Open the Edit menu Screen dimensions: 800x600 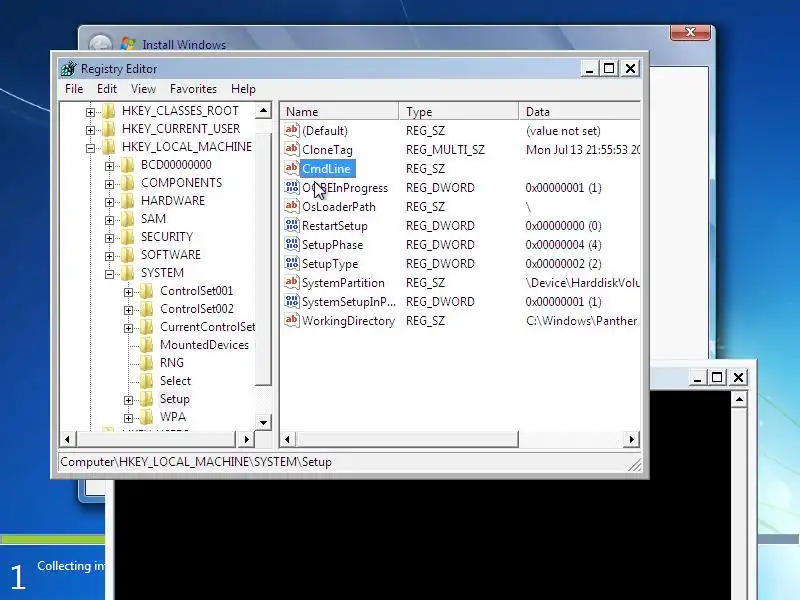click(x=107, y=89)
